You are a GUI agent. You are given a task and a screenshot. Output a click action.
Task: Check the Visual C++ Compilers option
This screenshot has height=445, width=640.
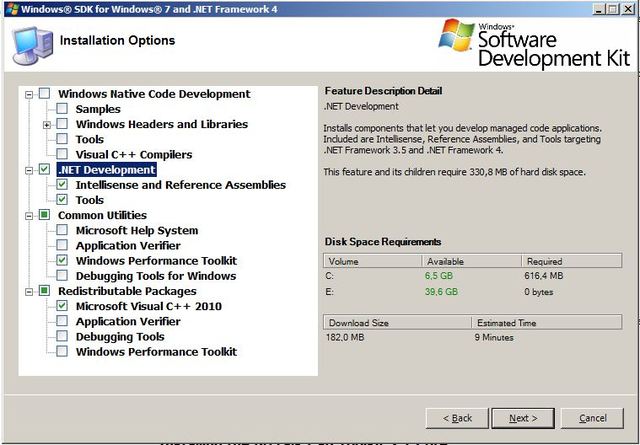tap(62, 154)
